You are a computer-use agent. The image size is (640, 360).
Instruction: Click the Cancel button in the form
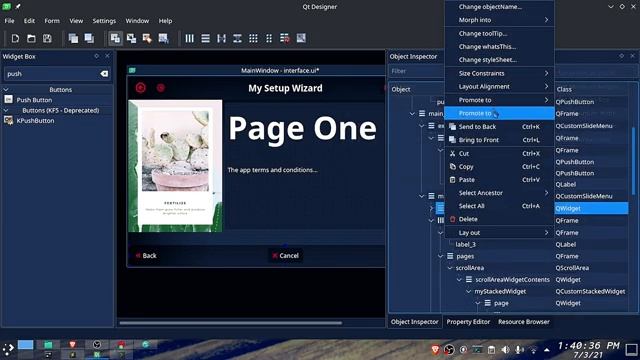(x=285, y=256)
